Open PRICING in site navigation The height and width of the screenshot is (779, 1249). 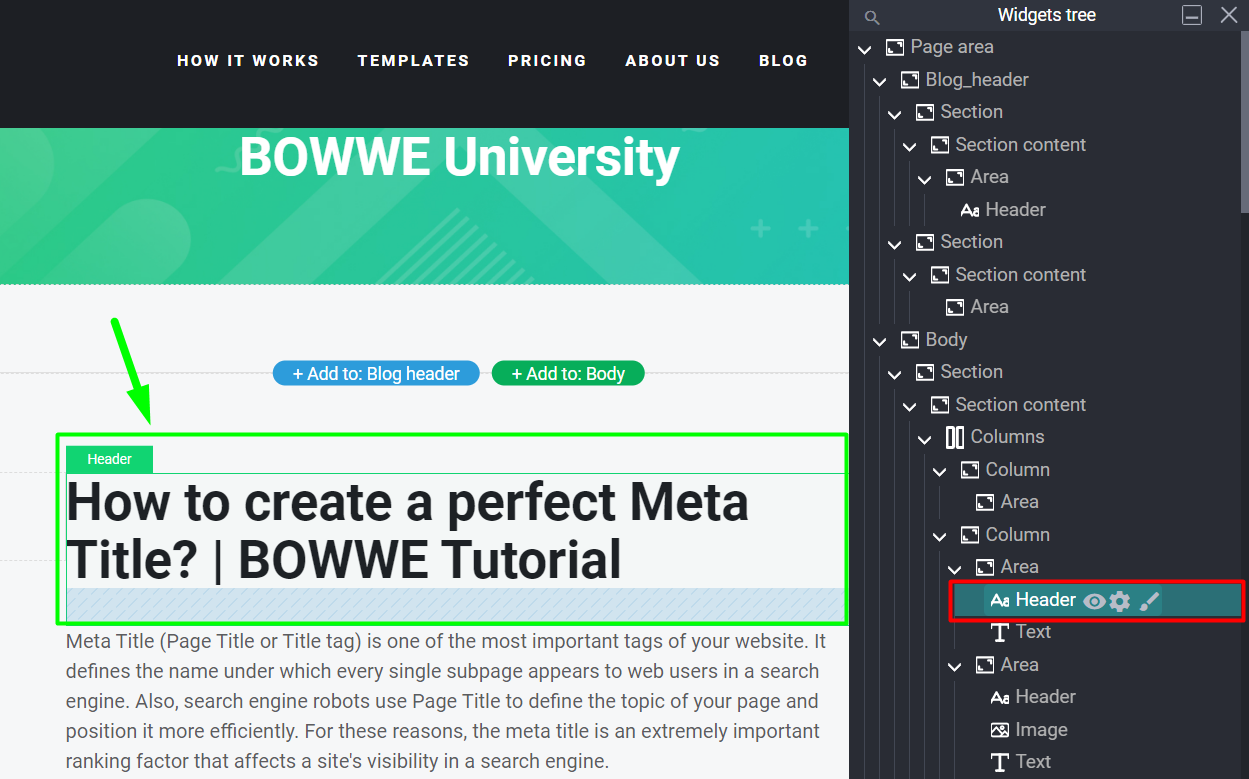click(547, 61)
